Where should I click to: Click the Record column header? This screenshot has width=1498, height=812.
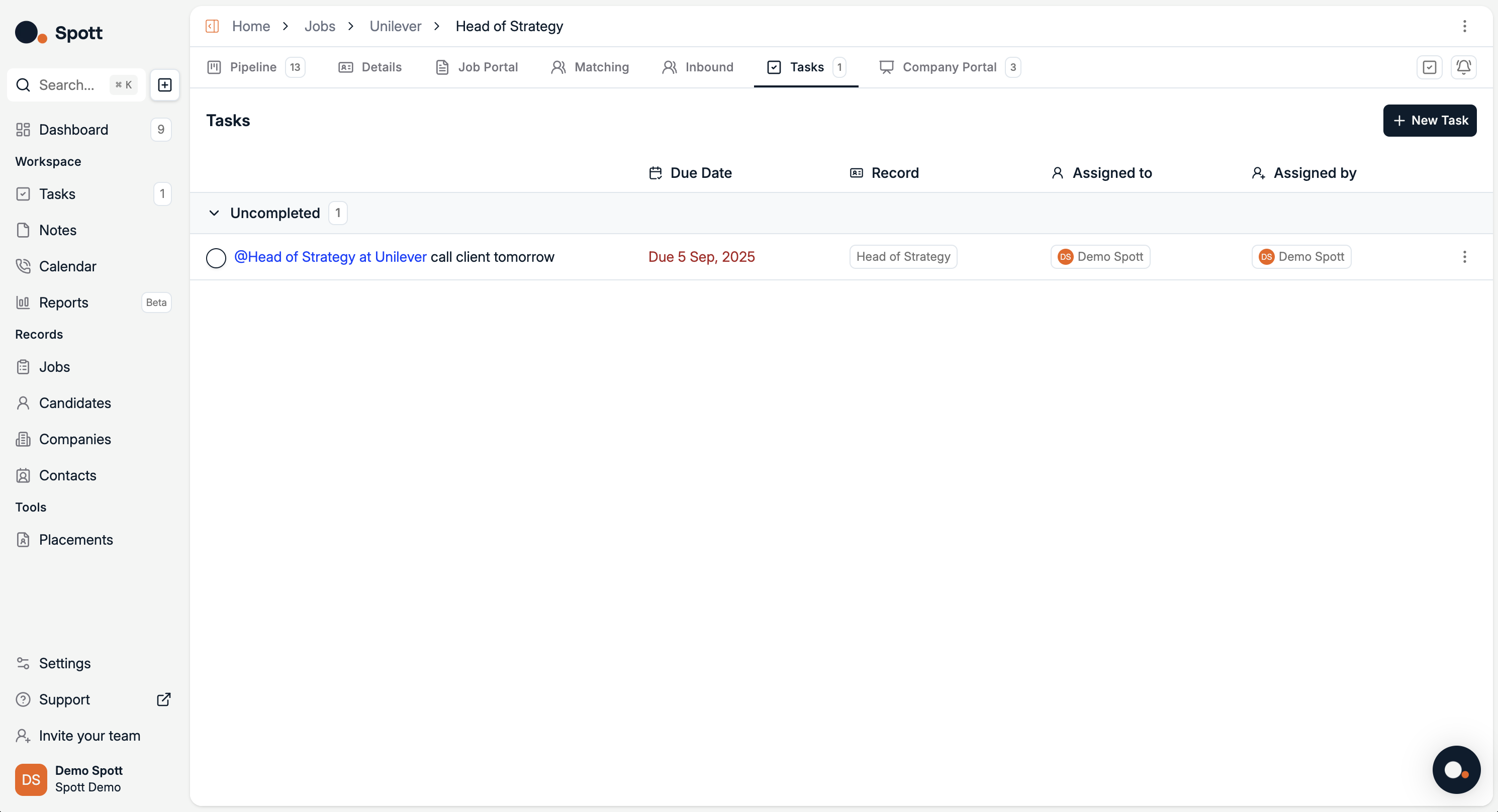tap(885, 173)
